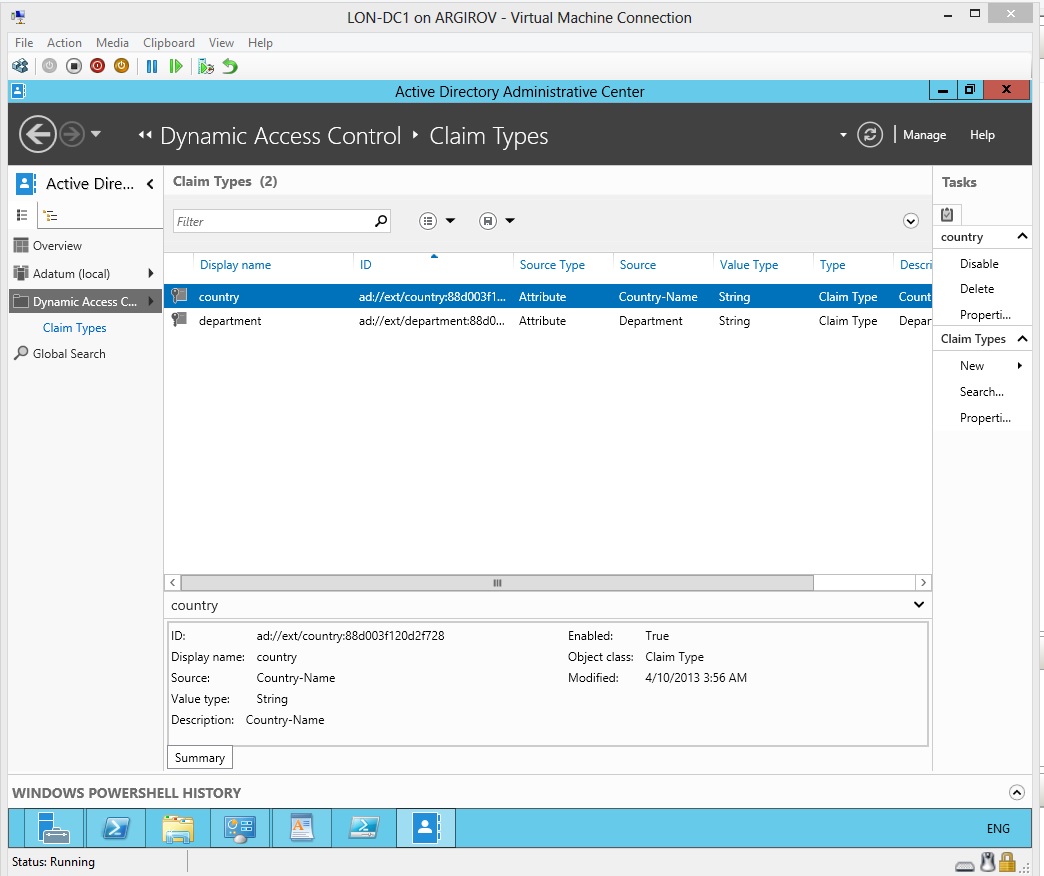Sort by the Source Type column header

(x=552, y=265)
